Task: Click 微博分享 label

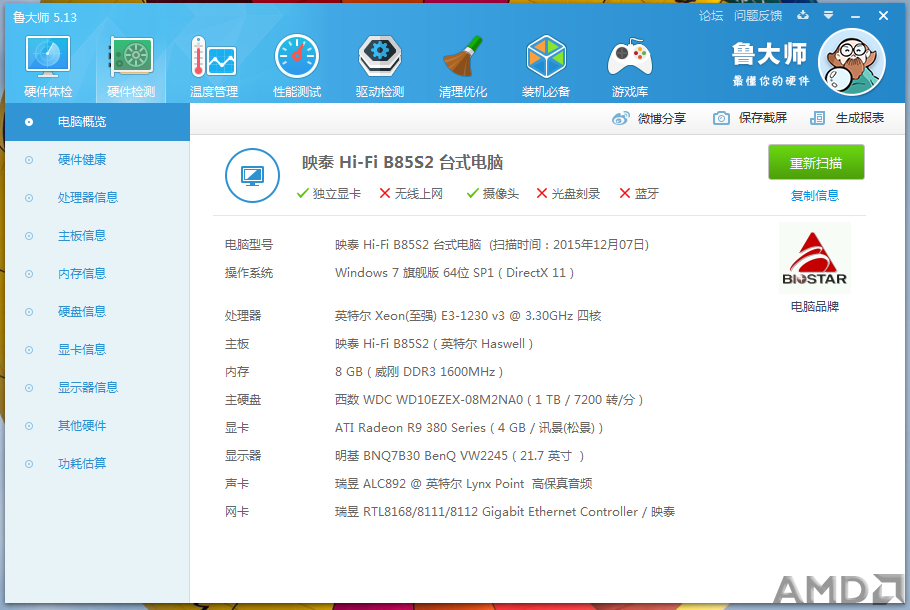Action: [662, 118]
